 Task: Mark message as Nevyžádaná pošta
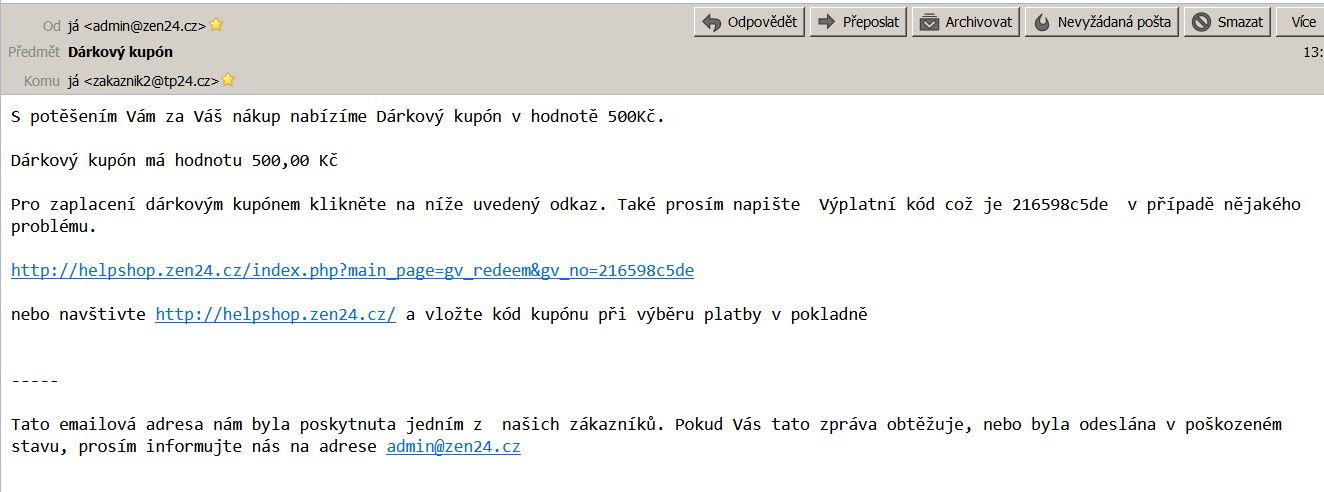pyautogui.click(x=1102, y=22)
